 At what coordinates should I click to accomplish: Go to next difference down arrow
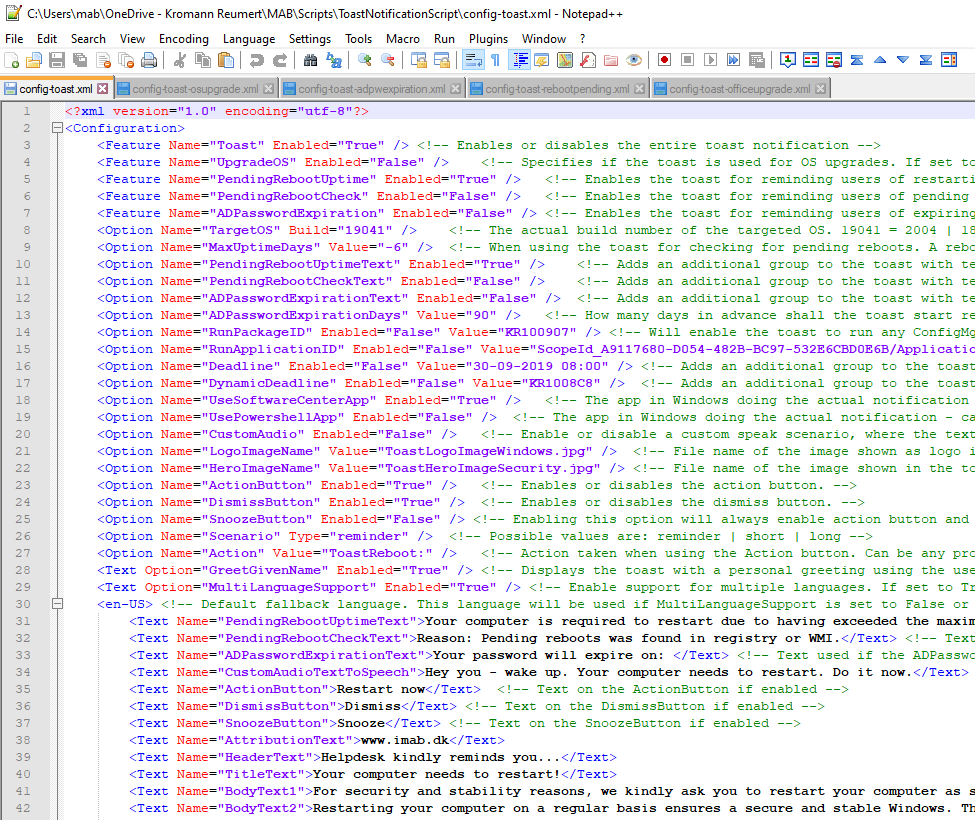pyautogui.click(x=903, y=60)
